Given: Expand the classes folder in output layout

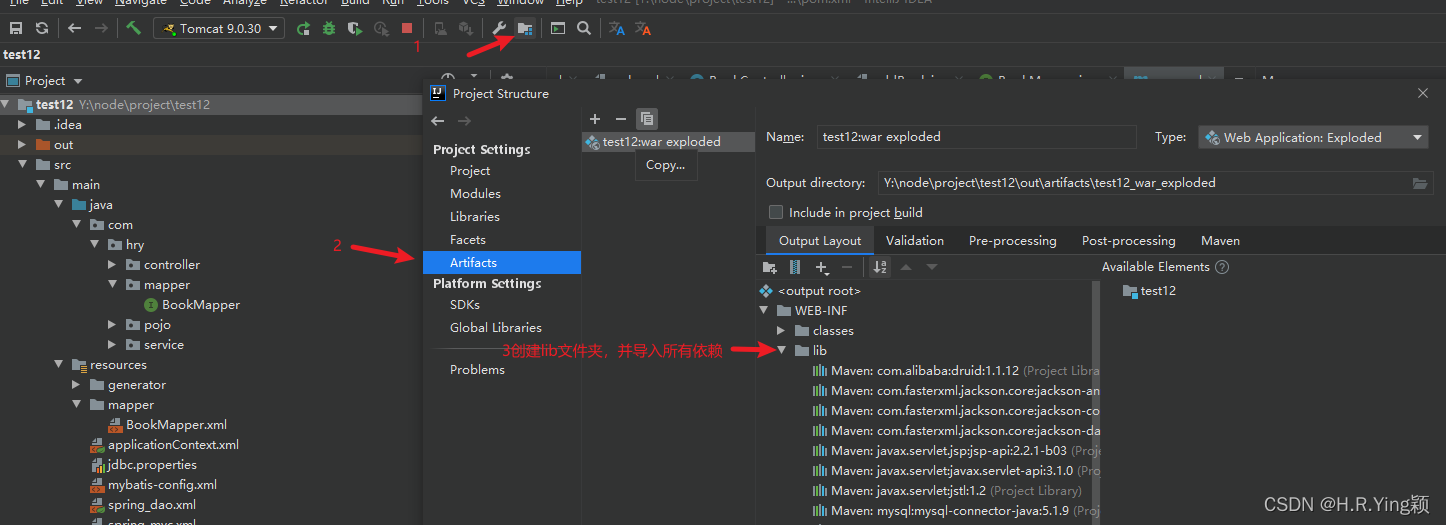Looking at the screenshot, I should point(782,331).
